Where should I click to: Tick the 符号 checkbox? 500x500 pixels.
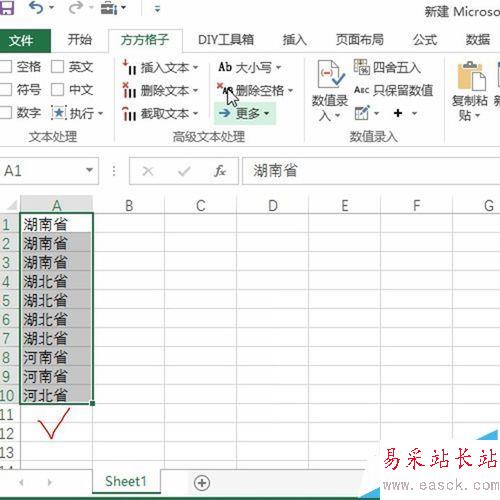(x=6, y=89)
